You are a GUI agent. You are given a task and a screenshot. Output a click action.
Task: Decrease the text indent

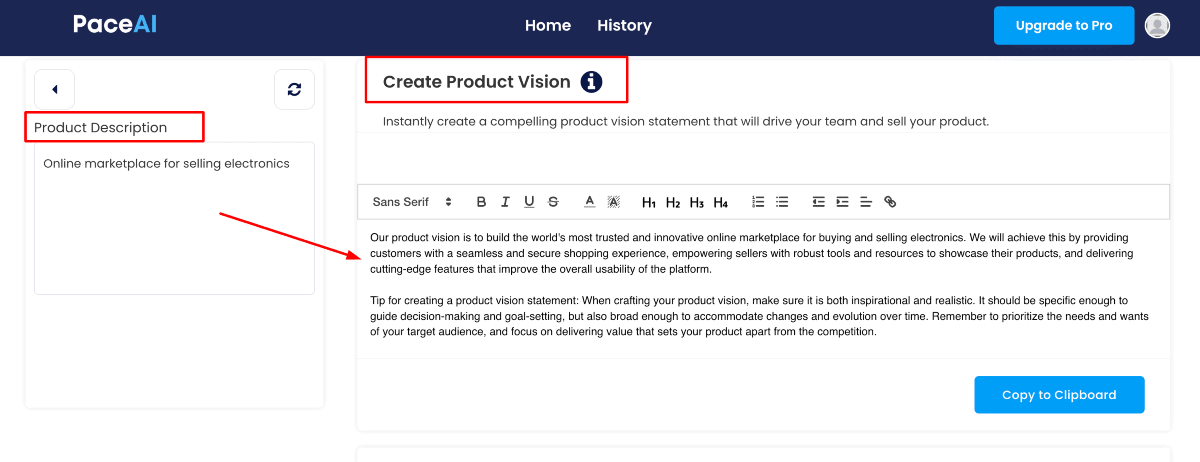coord(818,202)
